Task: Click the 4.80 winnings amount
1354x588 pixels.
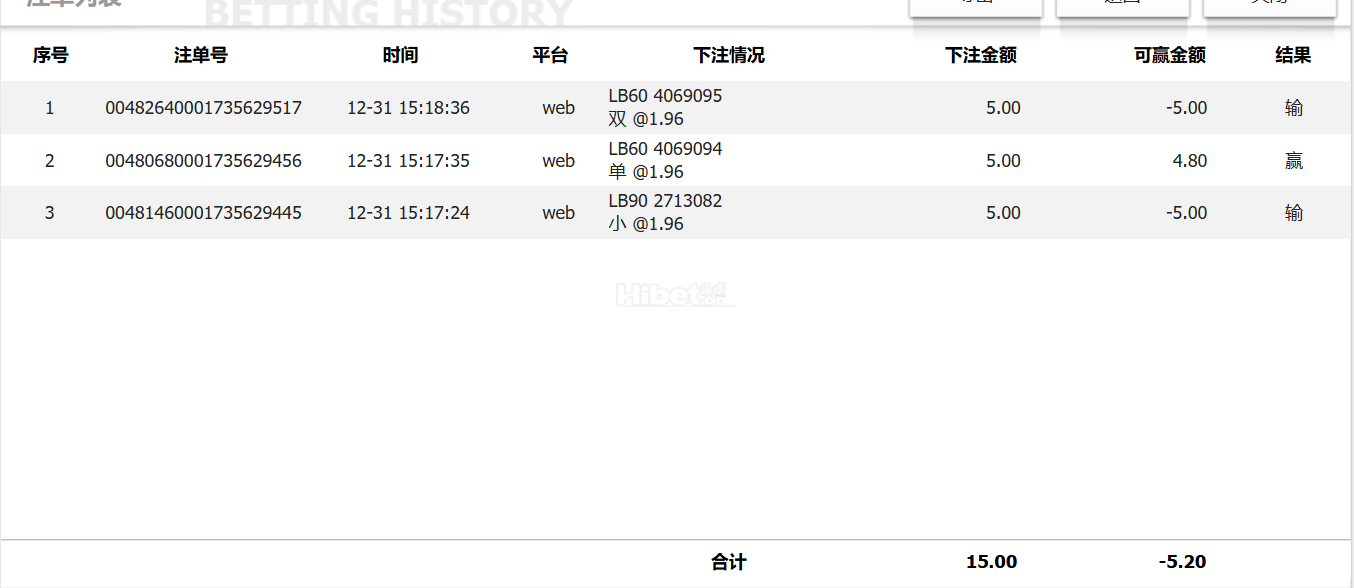Action: (x=1190, y=161)
